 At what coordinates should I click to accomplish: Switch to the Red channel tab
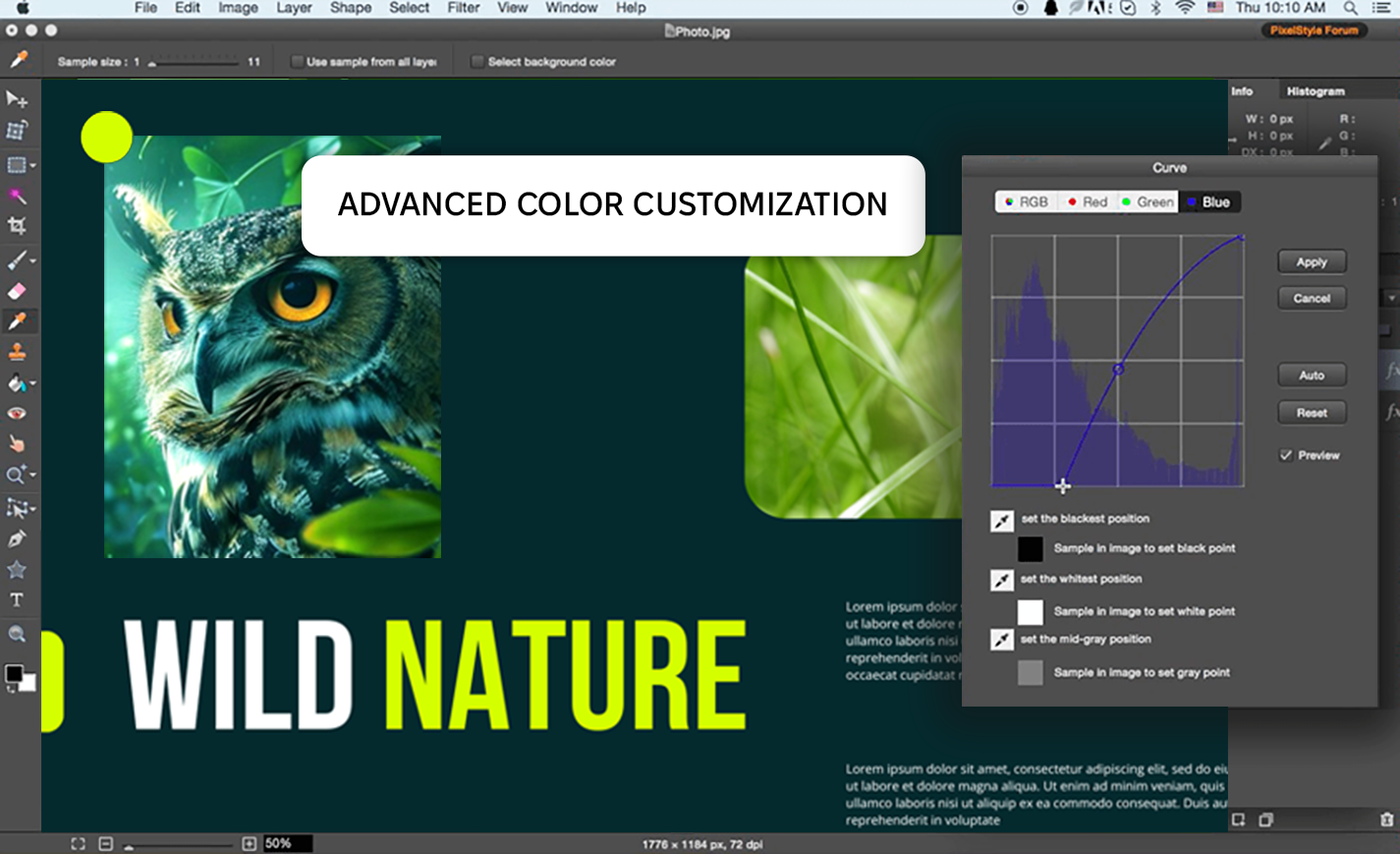tap(1087, 202)
